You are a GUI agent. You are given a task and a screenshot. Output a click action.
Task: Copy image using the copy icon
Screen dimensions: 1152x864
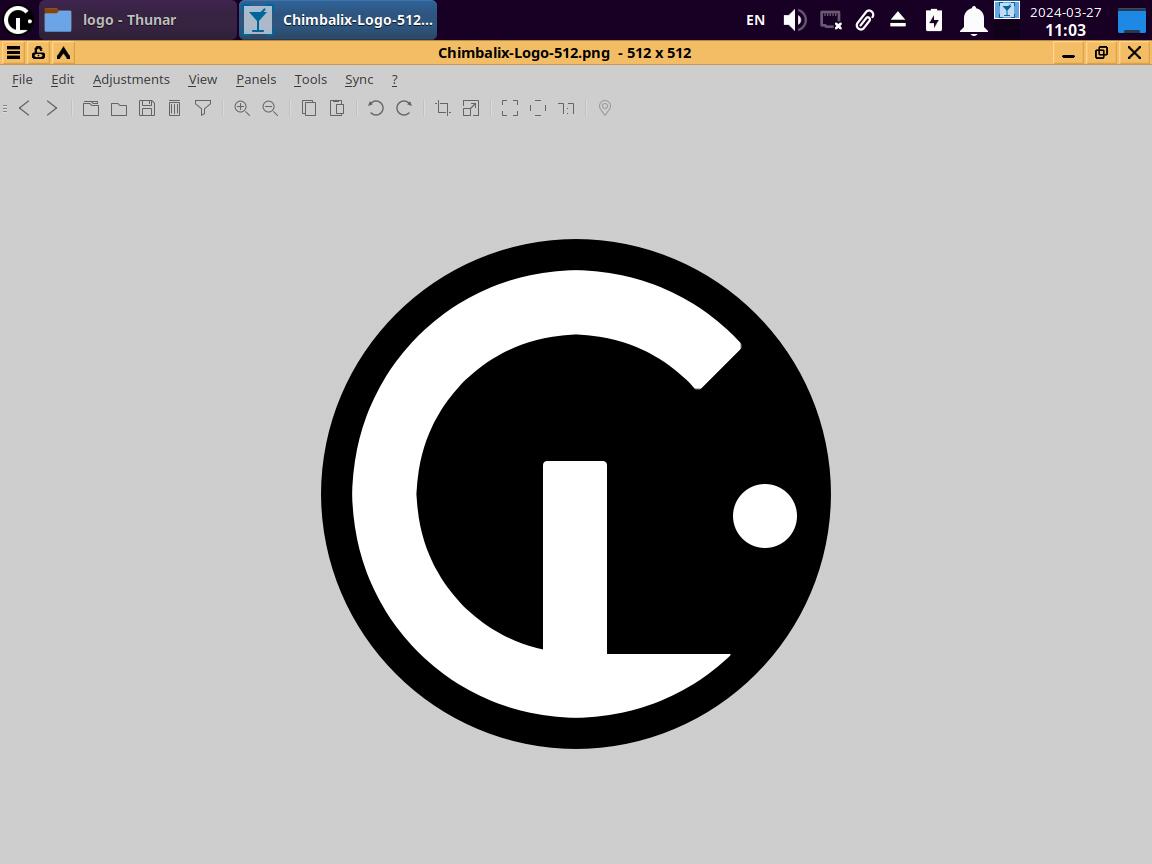pyautogui.click(x=309, y=108)
